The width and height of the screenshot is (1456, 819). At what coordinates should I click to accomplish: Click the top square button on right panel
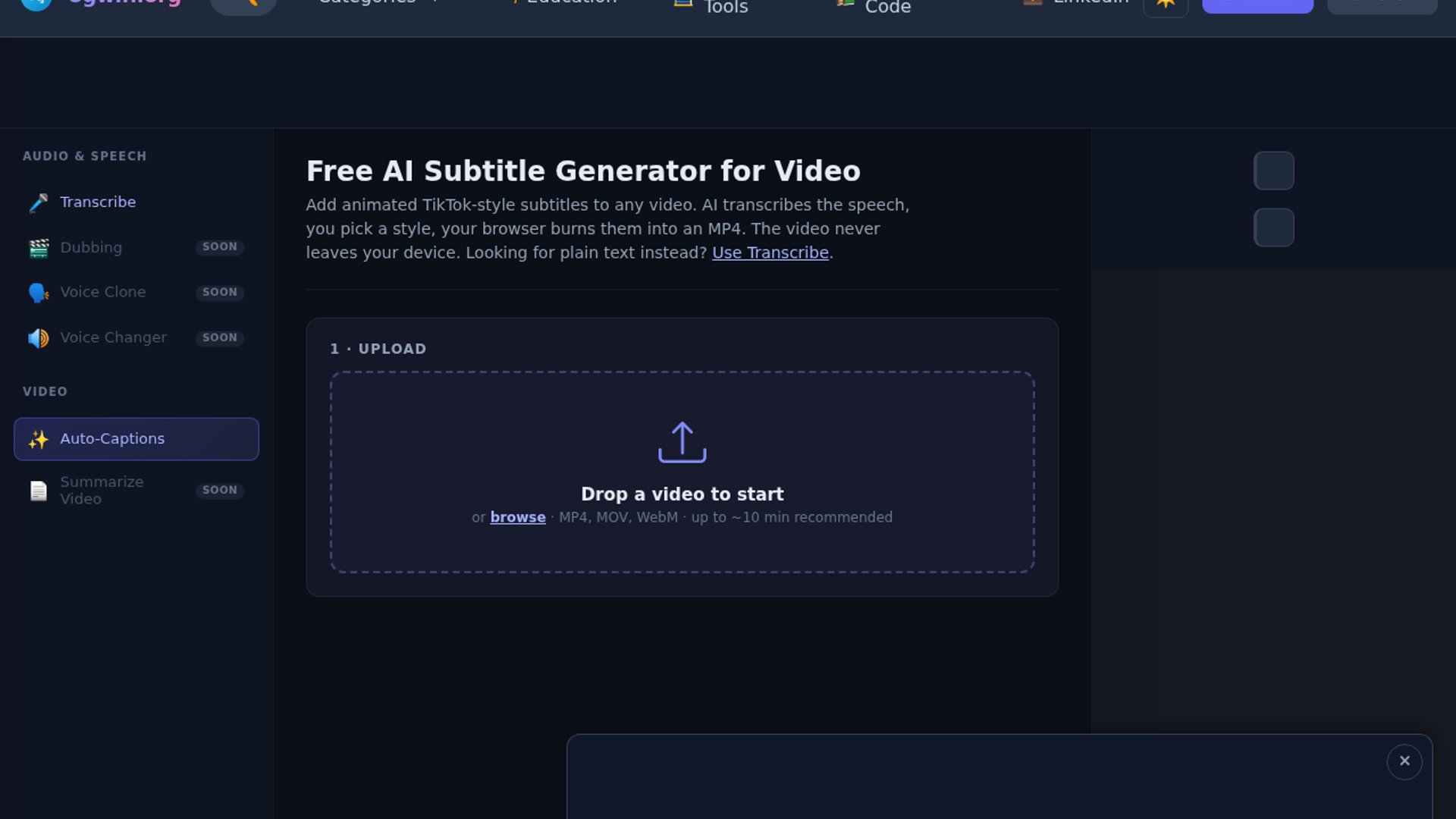pyautogui.click(x=1273, y=171)
